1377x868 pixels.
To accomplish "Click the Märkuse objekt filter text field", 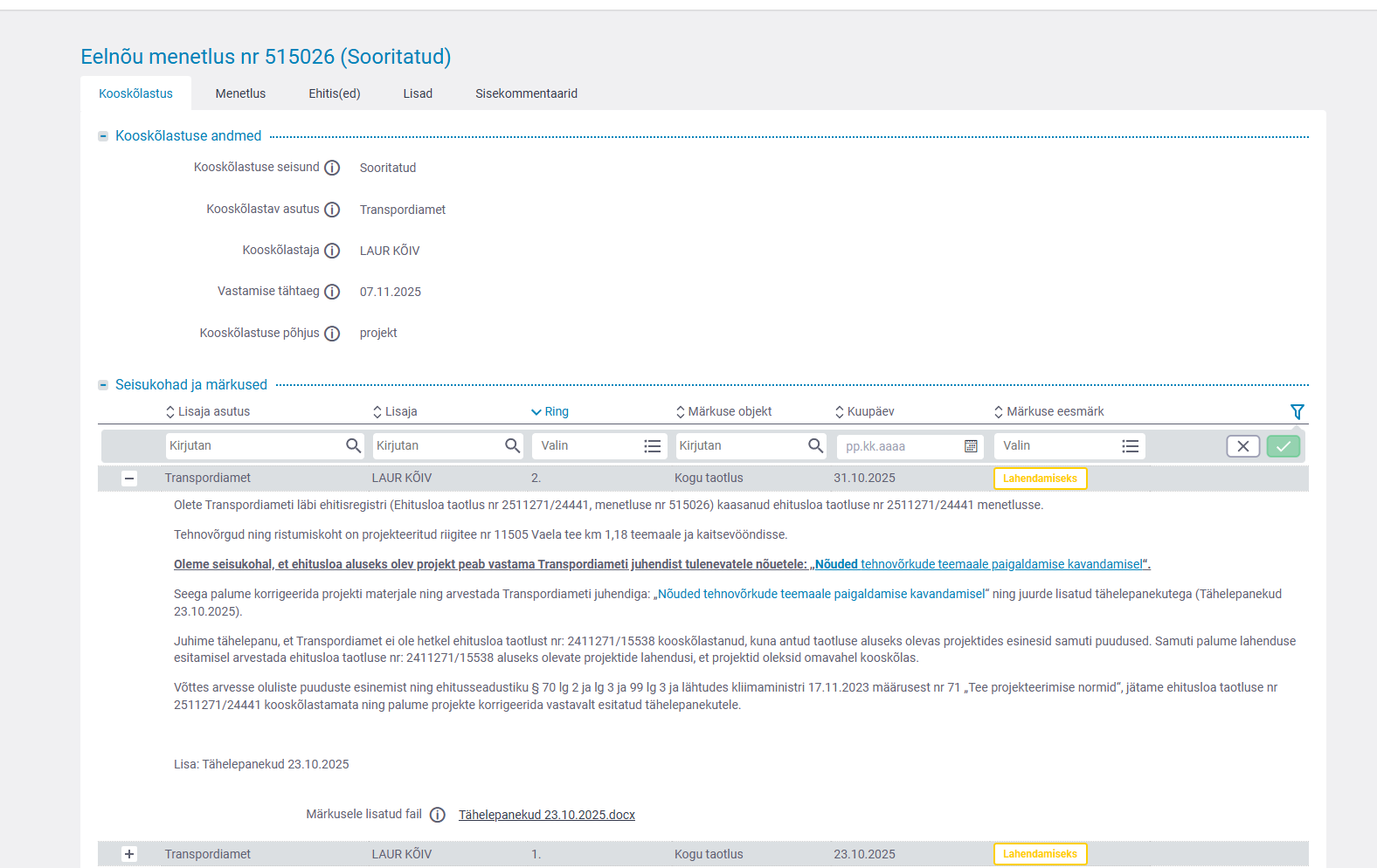I will pos(738,446).
